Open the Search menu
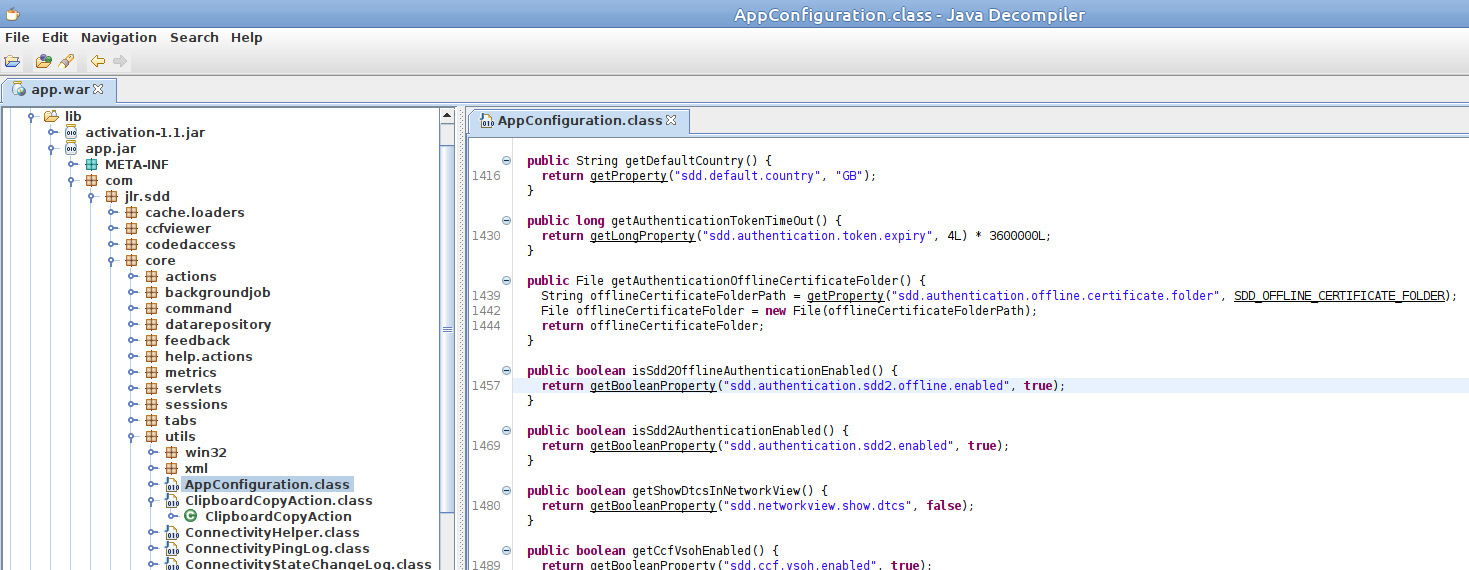 [x=194, y=37]
